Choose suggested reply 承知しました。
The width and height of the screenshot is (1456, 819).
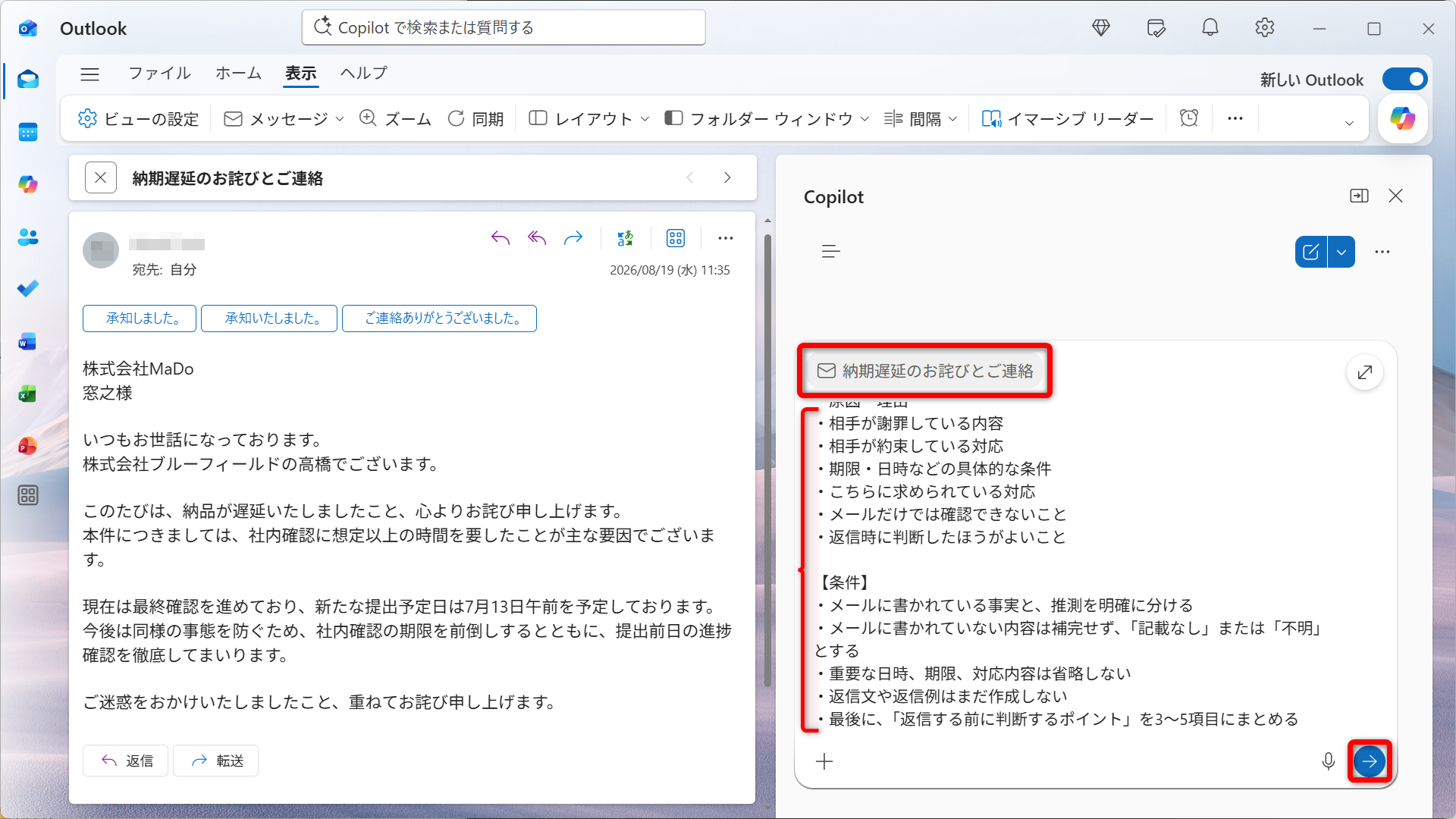[x=140, y=318]
